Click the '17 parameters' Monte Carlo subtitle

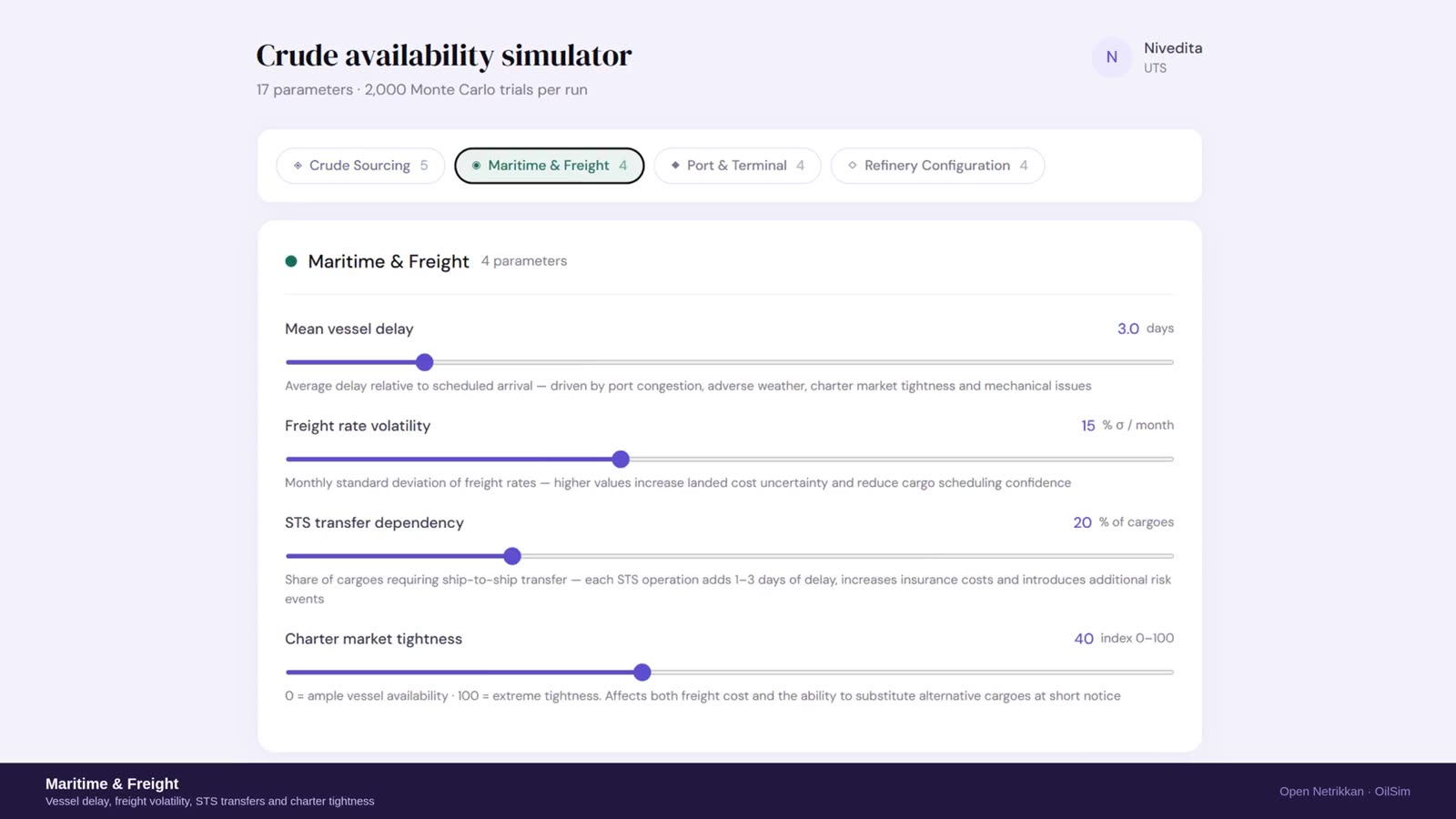(x=422, y=90)
